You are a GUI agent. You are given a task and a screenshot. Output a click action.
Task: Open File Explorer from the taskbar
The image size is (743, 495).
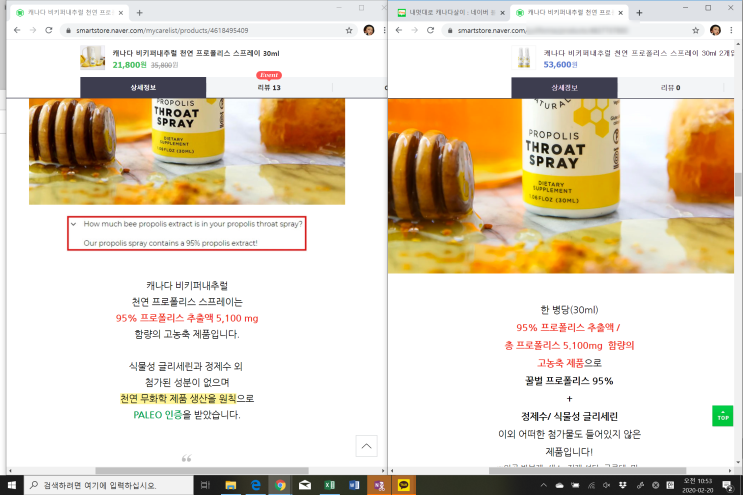click(x=231, y=485)
